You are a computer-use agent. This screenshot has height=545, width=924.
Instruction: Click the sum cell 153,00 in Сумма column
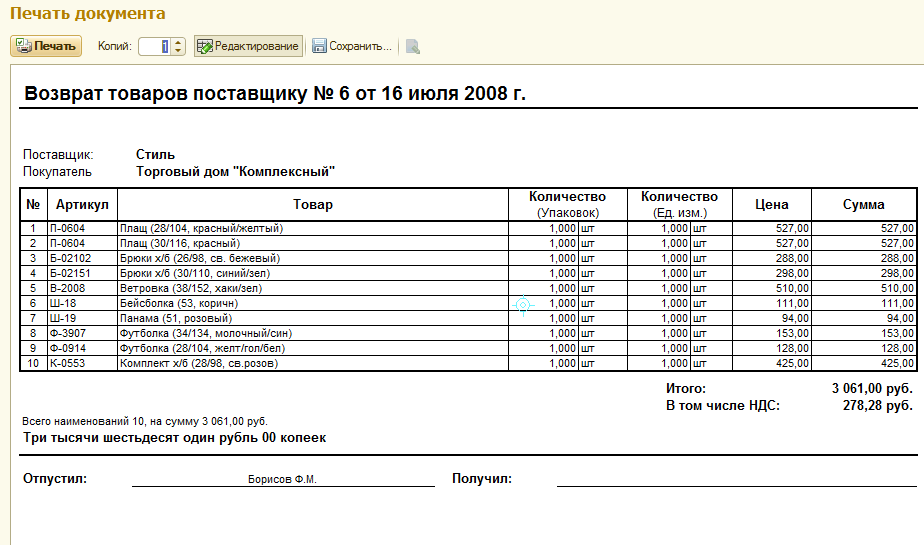pyautogui.click(x=863, y=333)
